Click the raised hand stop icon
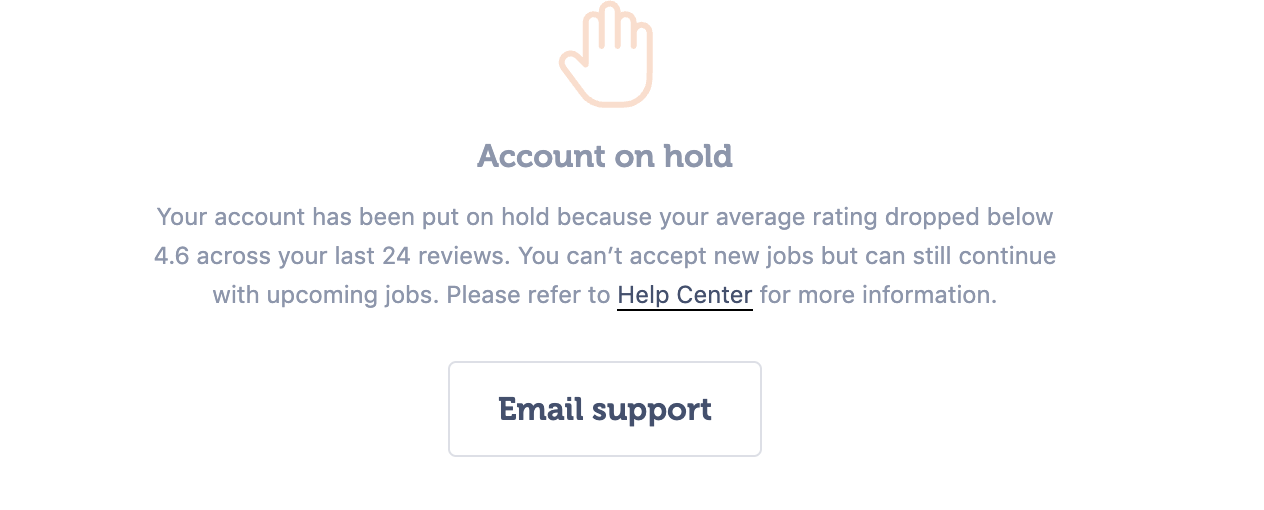This screenshot has height=510, width=1264. (x=606, y=54)
